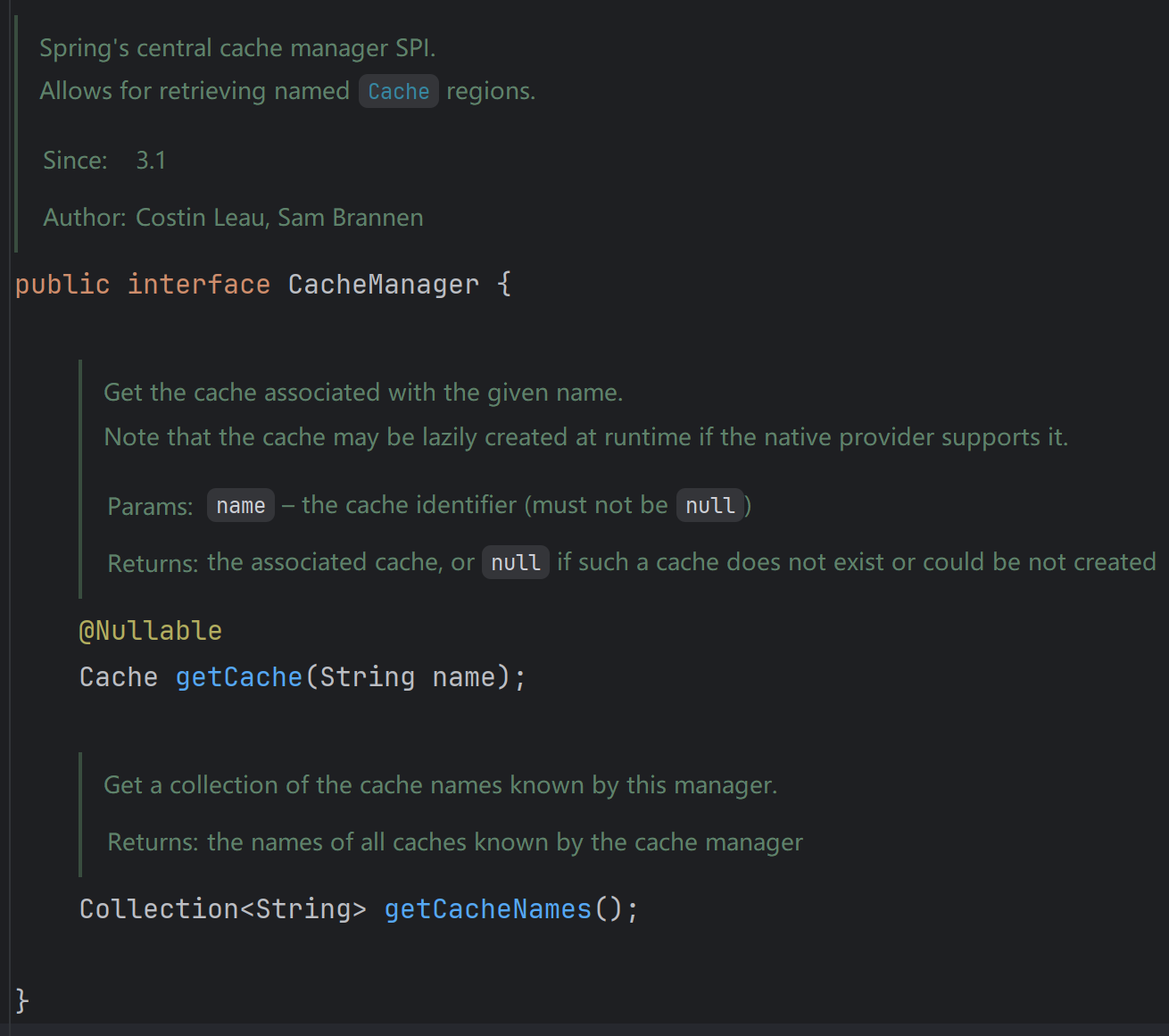The image size is (1169, 1036).
Task: Click the opening brace after CacheManager
Action: click(504, 285)
